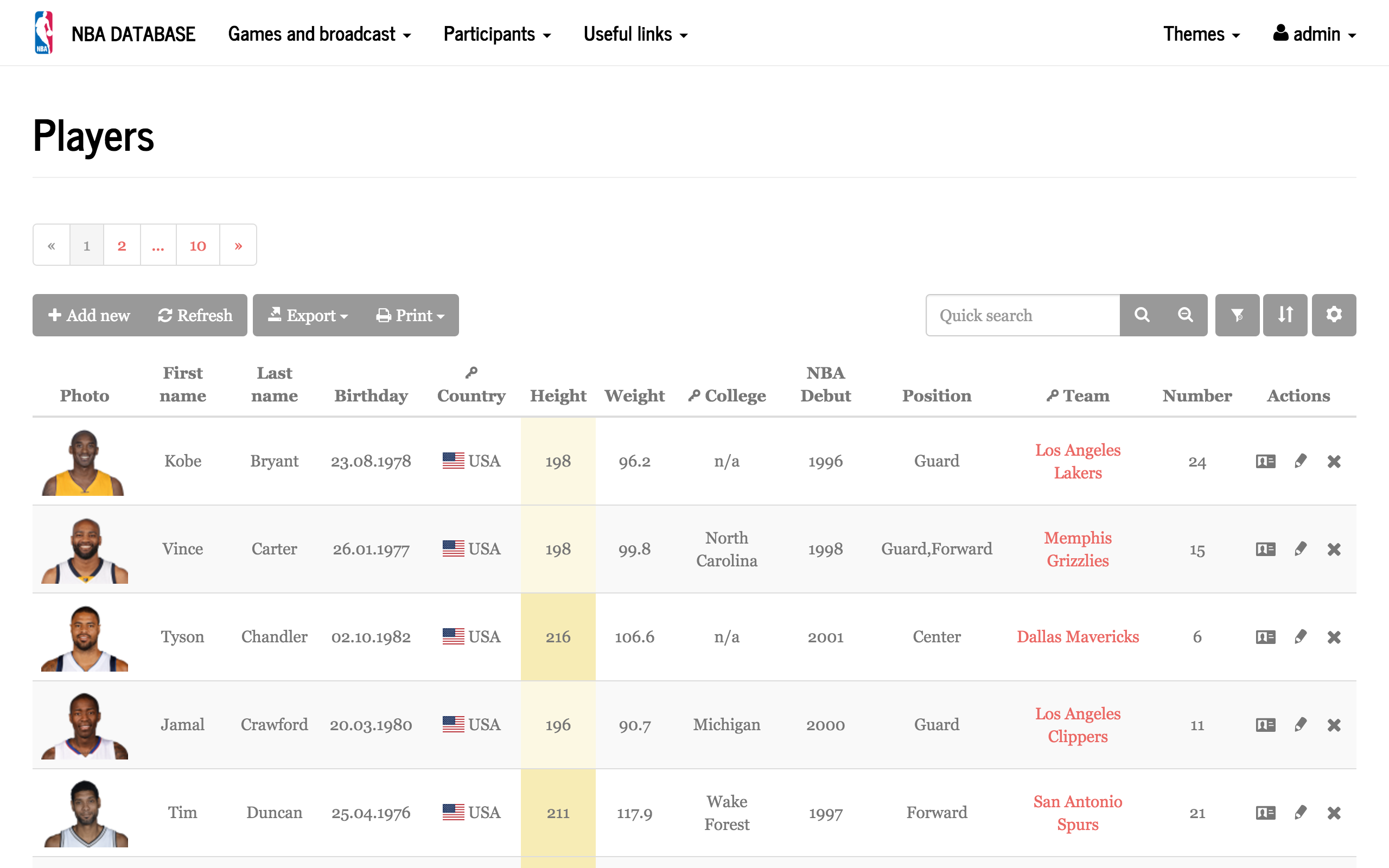Image resolution: width=1389 pixels, height=868 pixels.
Task: Open the Memphis Grizzlies team link
Action: coord(1078,549)
